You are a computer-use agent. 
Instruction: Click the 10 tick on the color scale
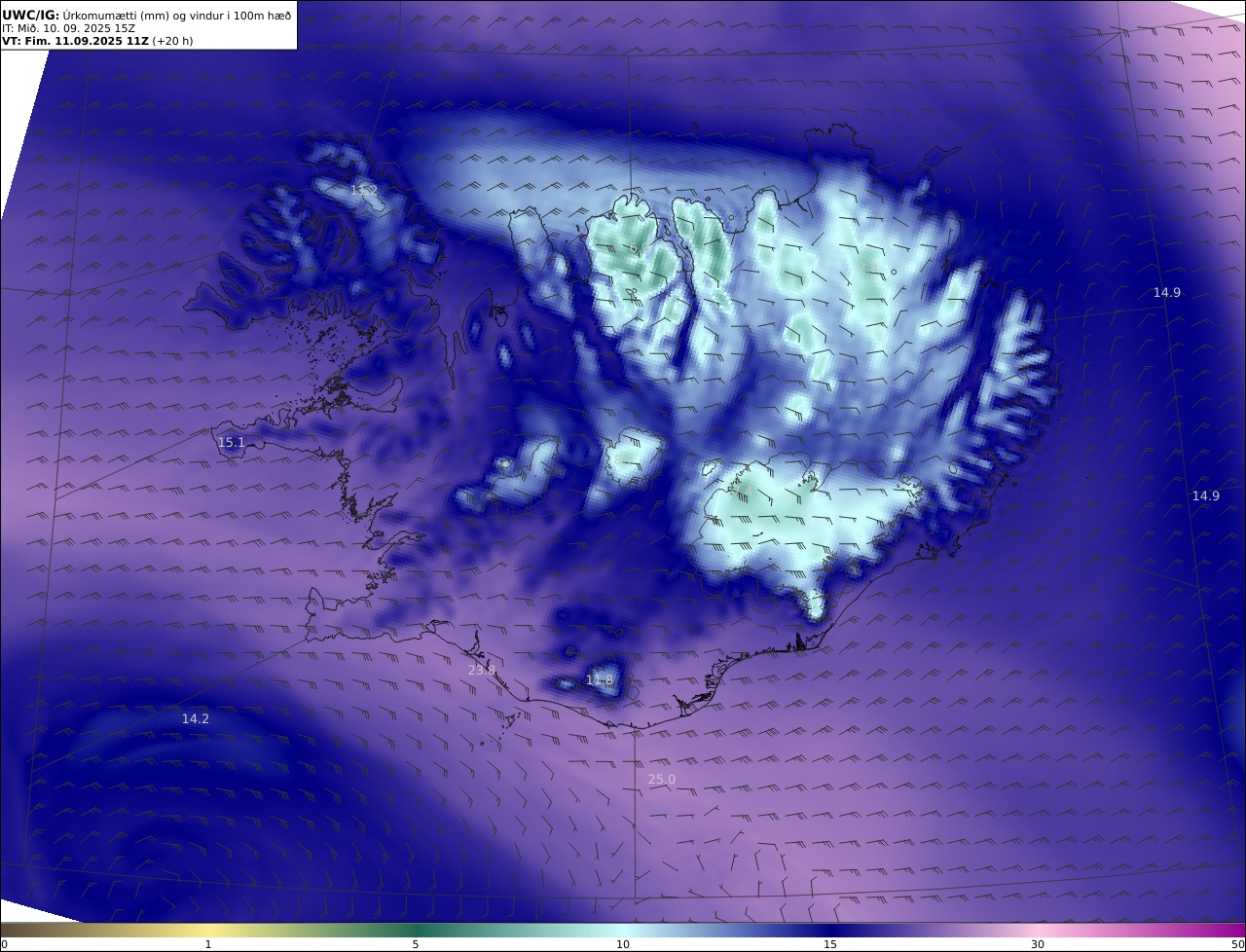point(623,944)
